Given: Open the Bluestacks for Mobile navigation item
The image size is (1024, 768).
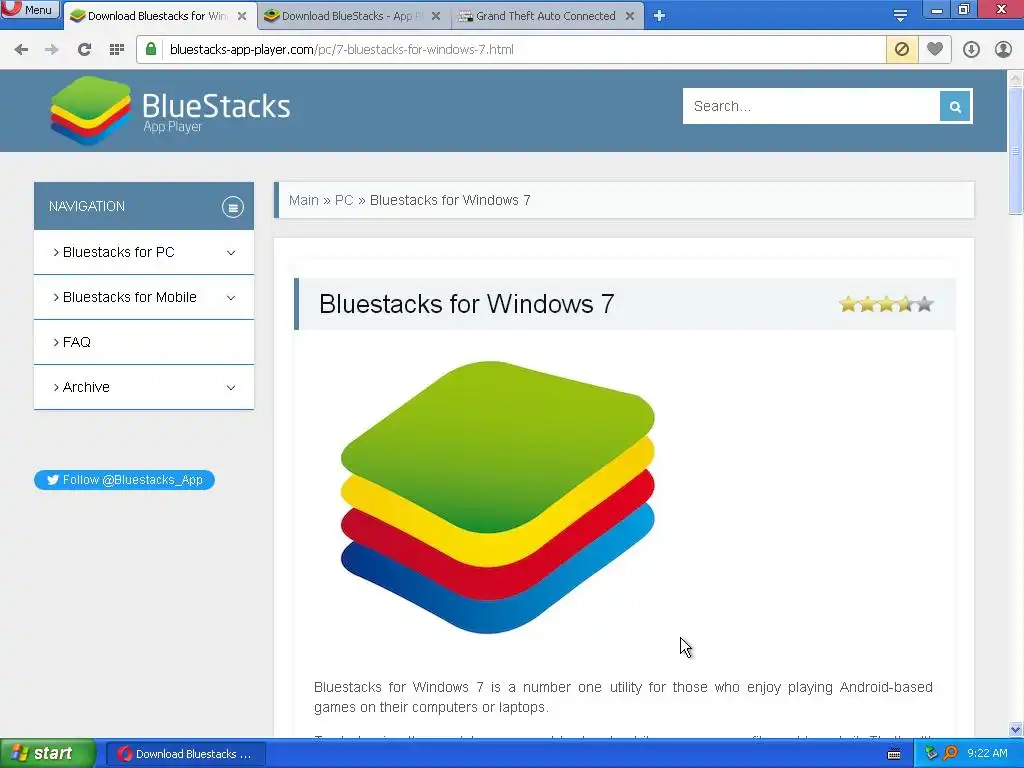Looking at the screenshot, I should pos(129,297).
